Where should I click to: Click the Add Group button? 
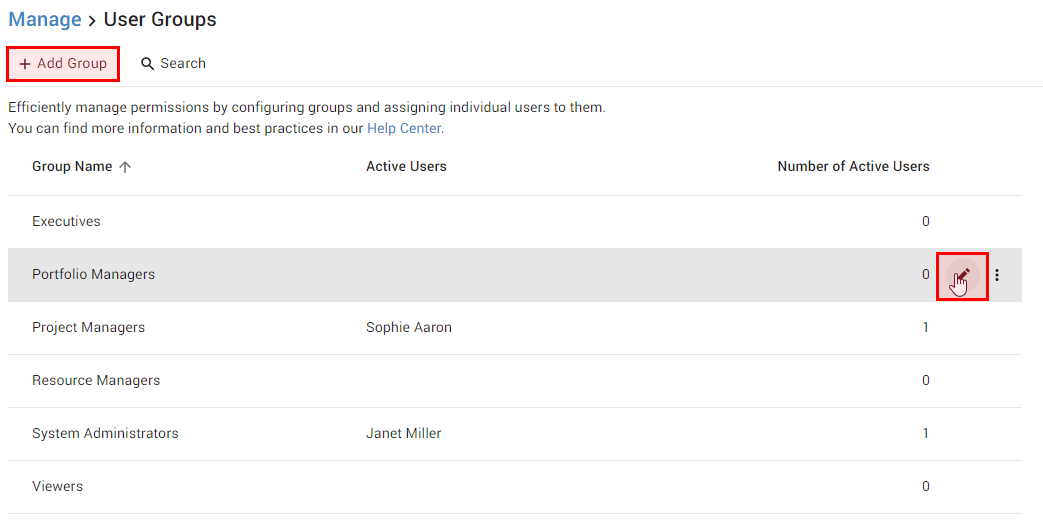[63, 64]
